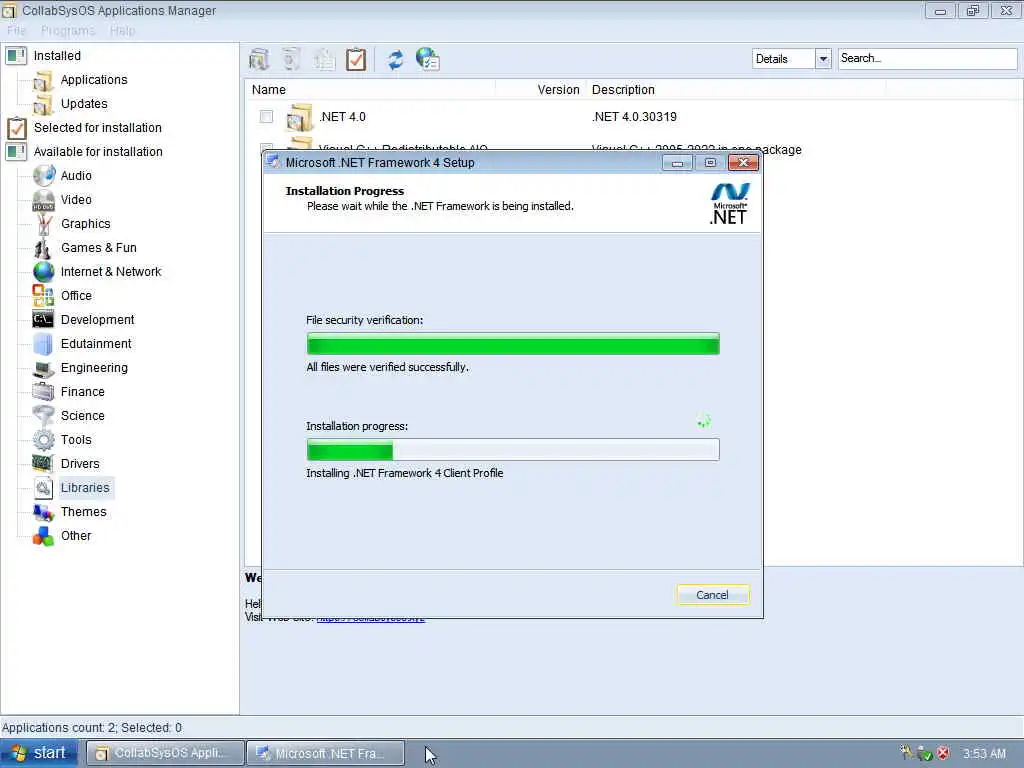This screenshot has width=1024, height=768.
Task: Click the Windows start button
Action: pyautogui.click(x=39, y=753)
